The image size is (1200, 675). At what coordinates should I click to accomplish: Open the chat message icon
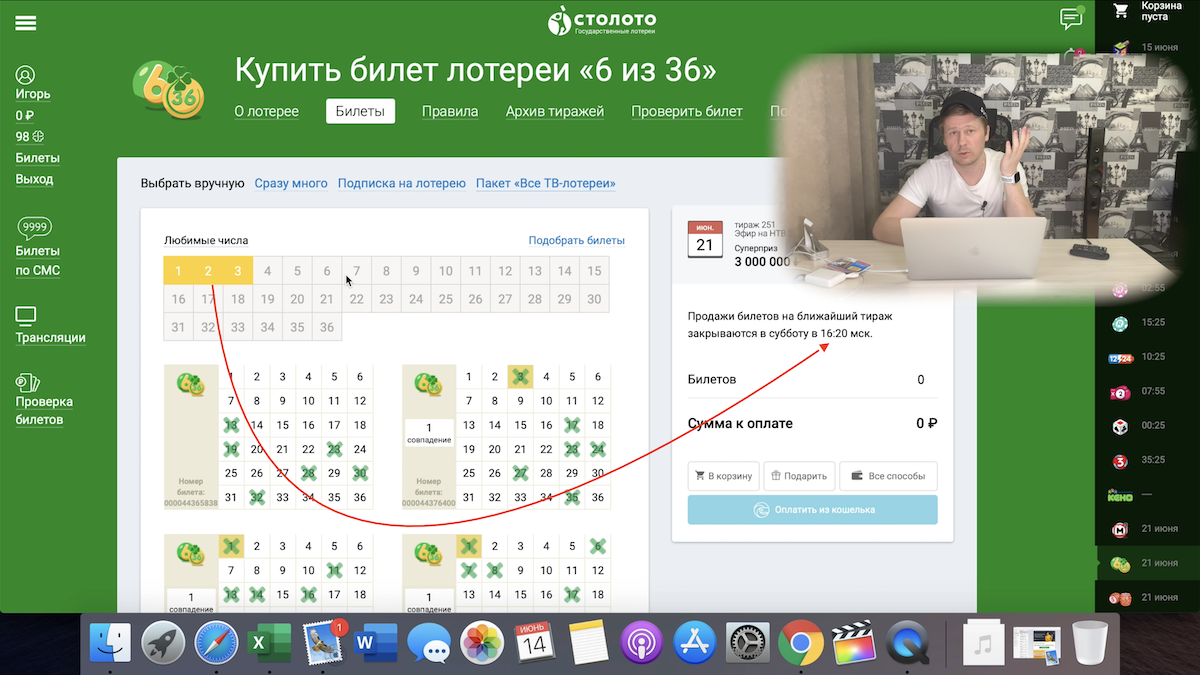[x=1071, y=18]
